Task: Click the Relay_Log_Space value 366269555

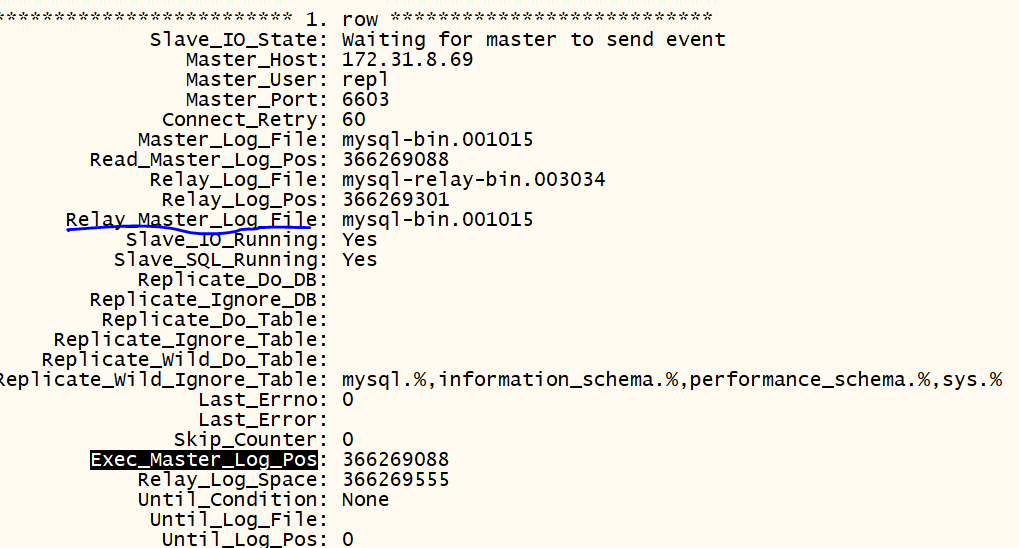Action: 395,480
